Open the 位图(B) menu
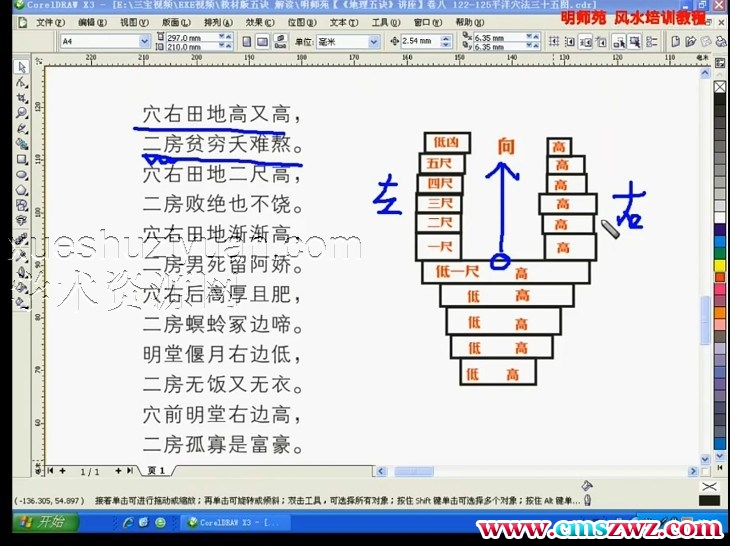Screen dimensions: 730x546 302,22
